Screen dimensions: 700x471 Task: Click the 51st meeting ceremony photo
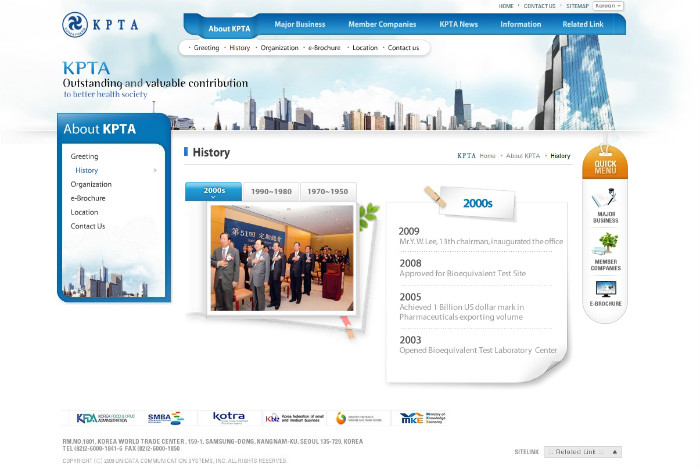tap(282, 258)
